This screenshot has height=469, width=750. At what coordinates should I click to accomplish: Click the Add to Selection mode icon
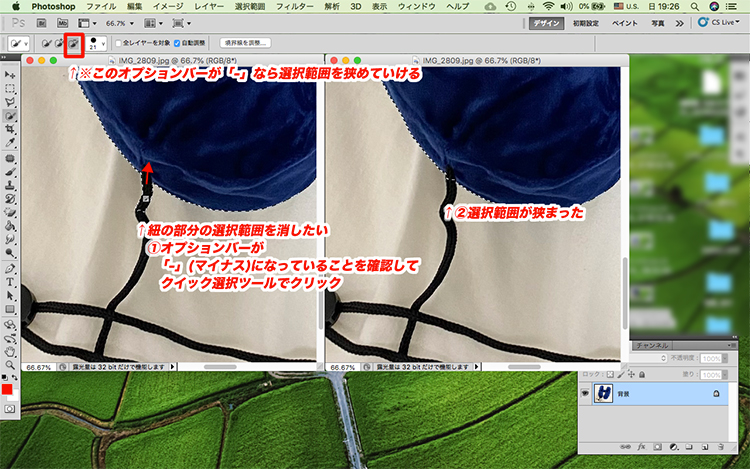click(x=59, y=44)
